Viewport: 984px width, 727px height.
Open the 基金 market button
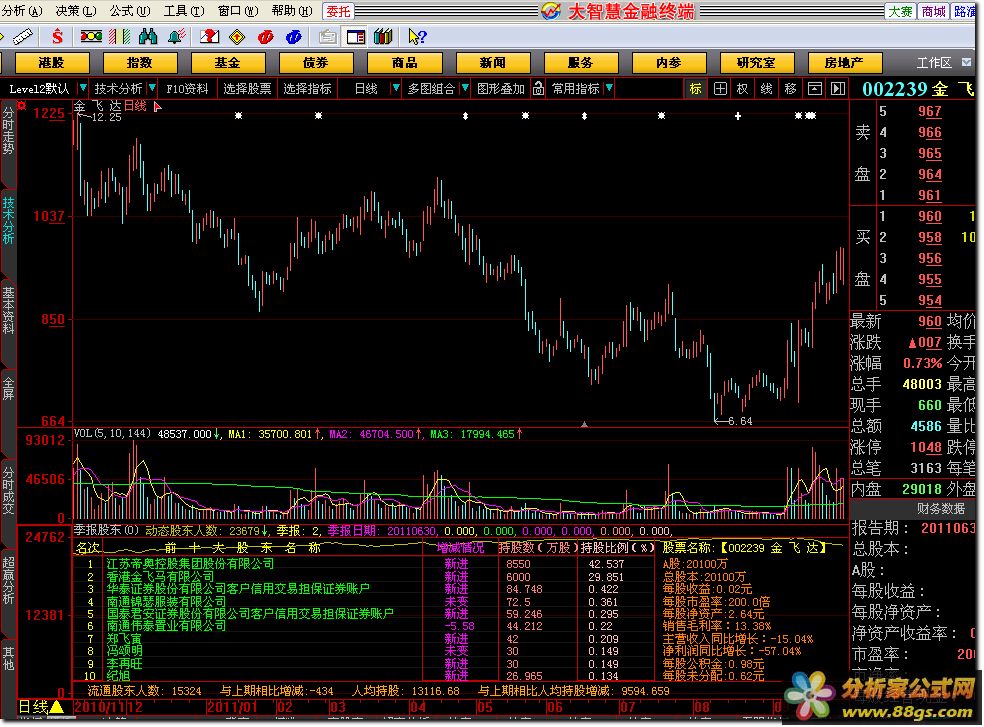click(x=228, y=62)
